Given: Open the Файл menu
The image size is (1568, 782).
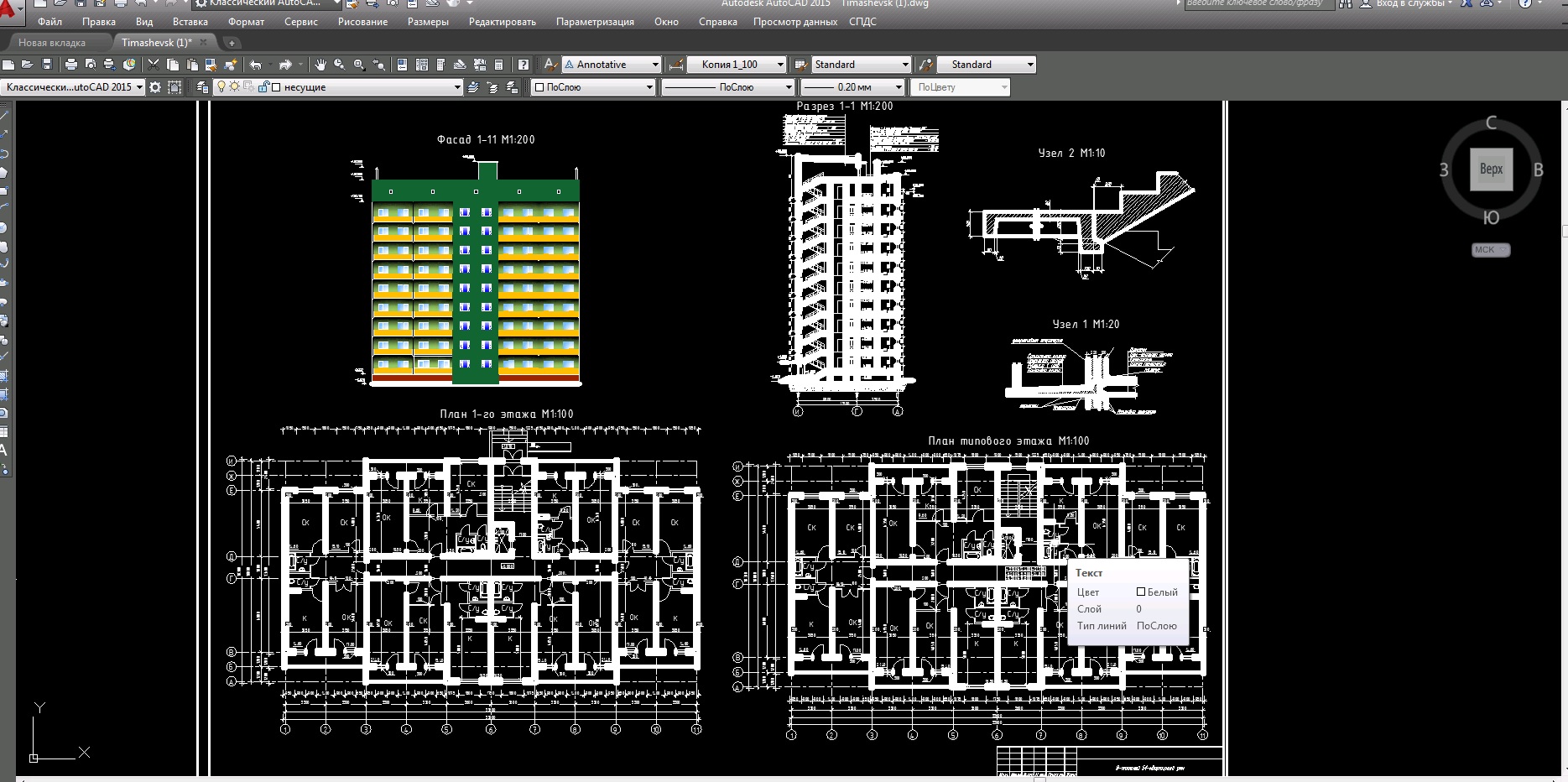Looking at the screenshot, I should tap(49, 22).
